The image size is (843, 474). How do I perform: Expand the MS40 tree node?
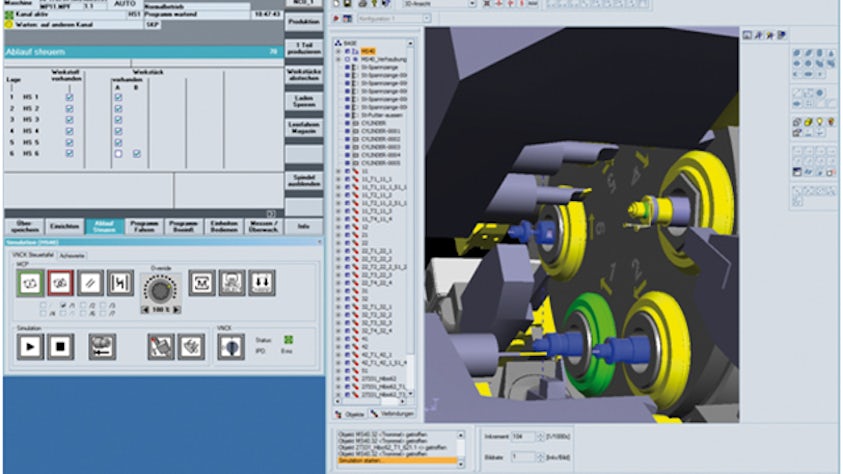338,51
